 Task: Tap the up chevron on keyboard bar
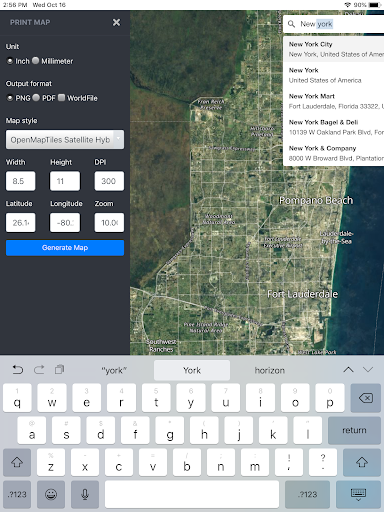[348, 370]
